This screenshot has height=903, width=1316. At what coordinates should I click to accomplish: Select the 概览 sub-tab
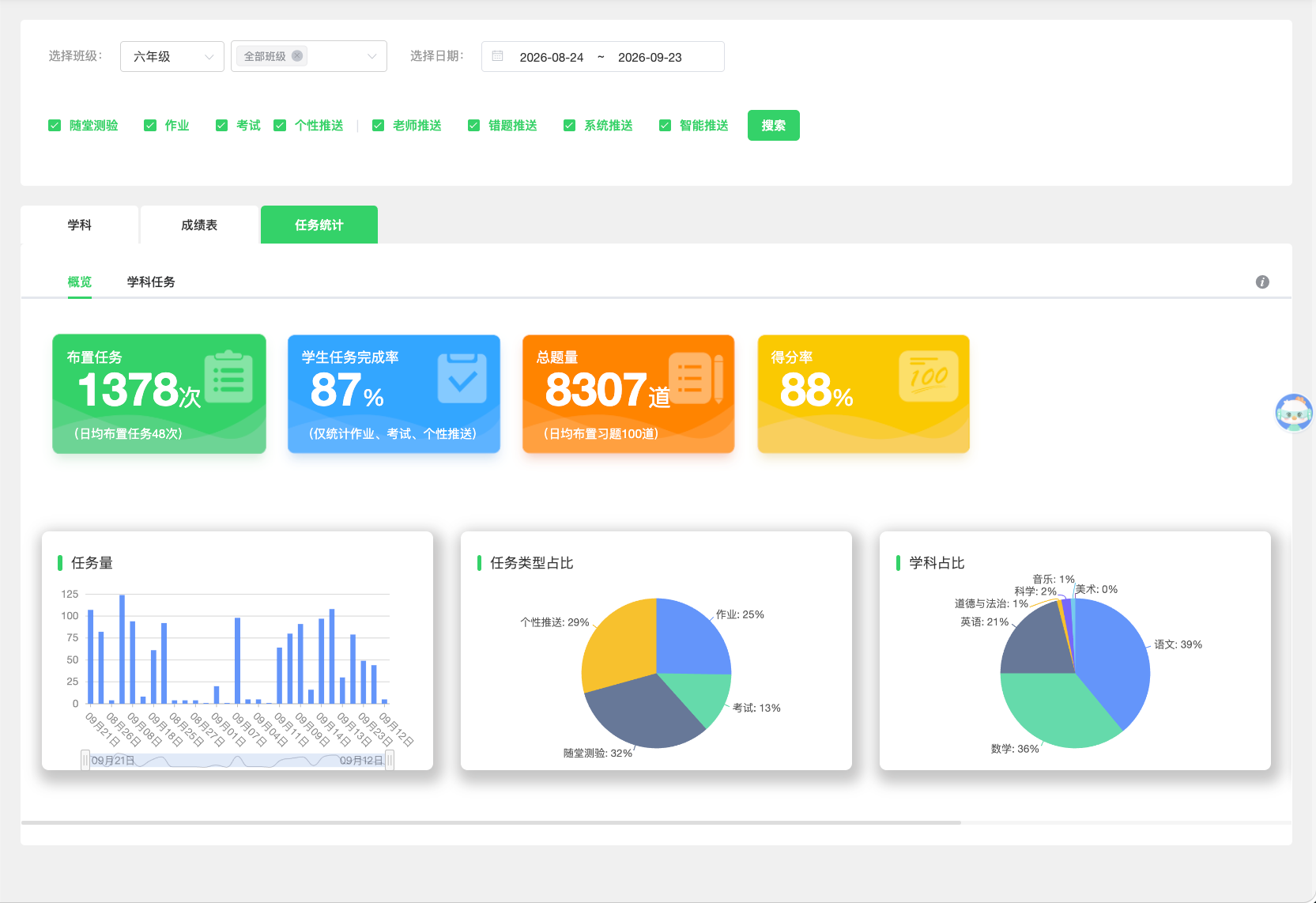point(80,281)
